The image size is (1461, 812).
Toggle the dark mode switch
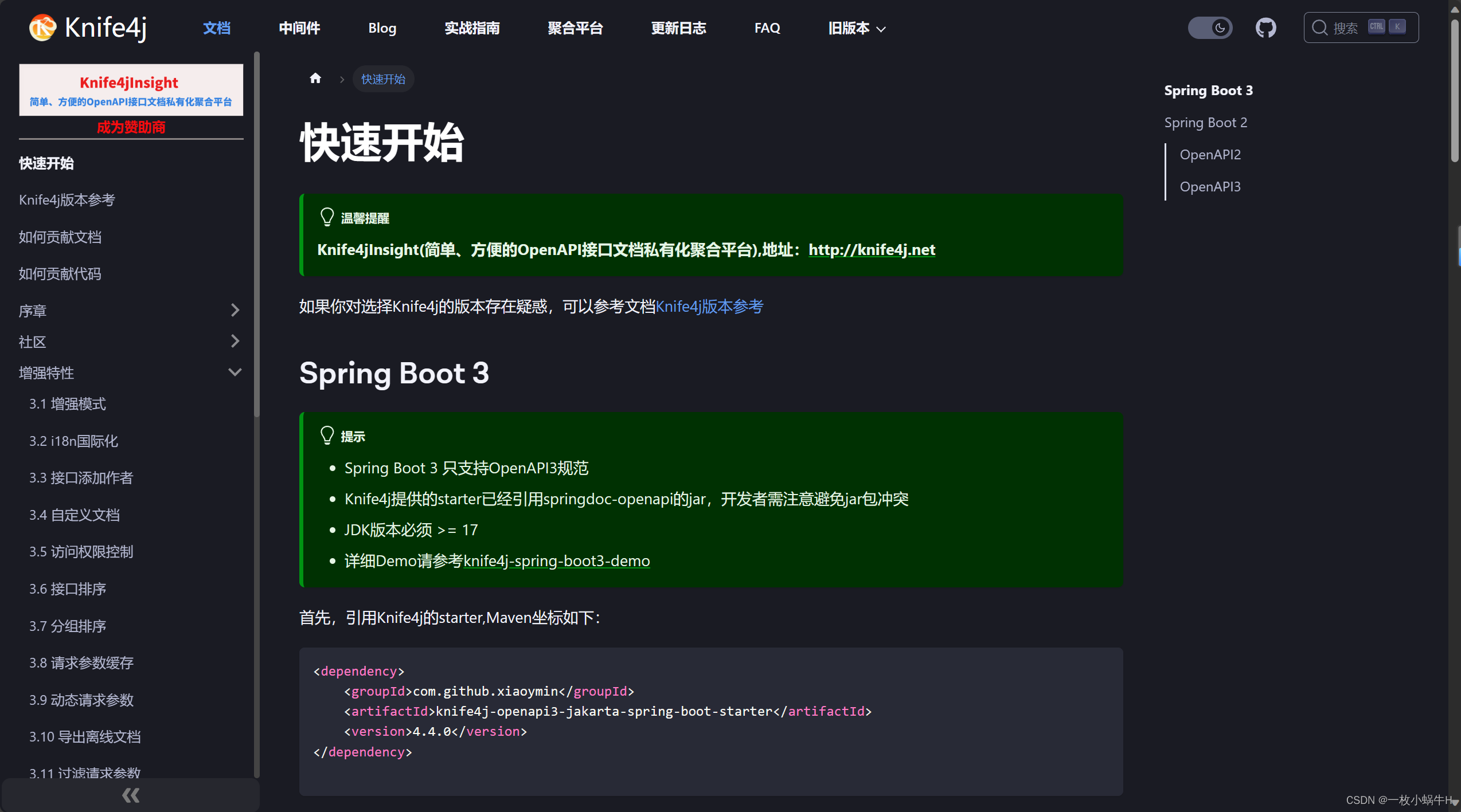[x=1210, y=28]
